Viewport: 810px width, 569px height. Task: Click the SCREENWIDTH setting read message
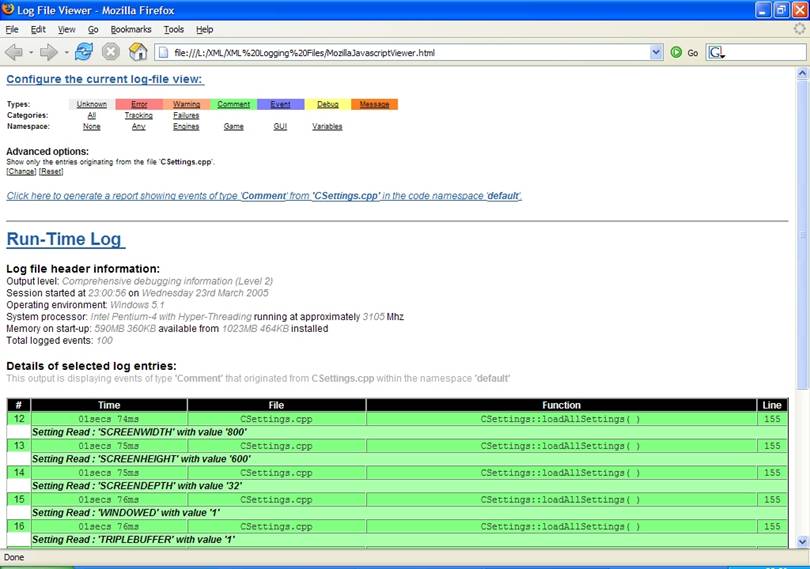pyautogui.click(x=139, y=432)
